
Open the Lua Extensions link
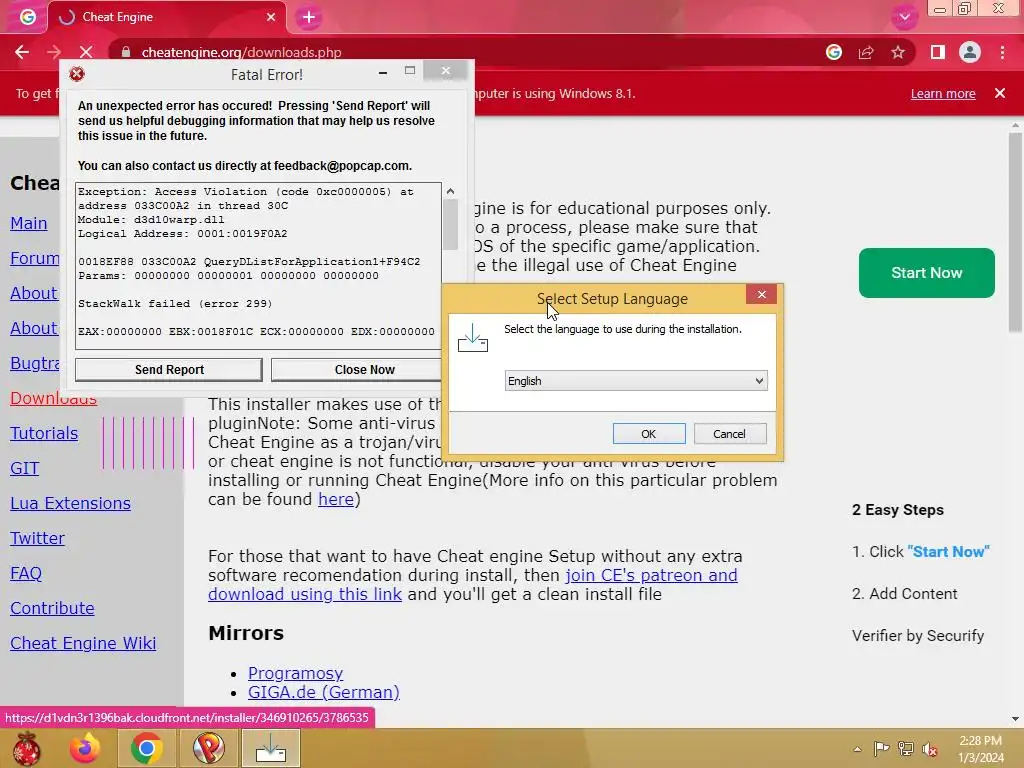71,503
